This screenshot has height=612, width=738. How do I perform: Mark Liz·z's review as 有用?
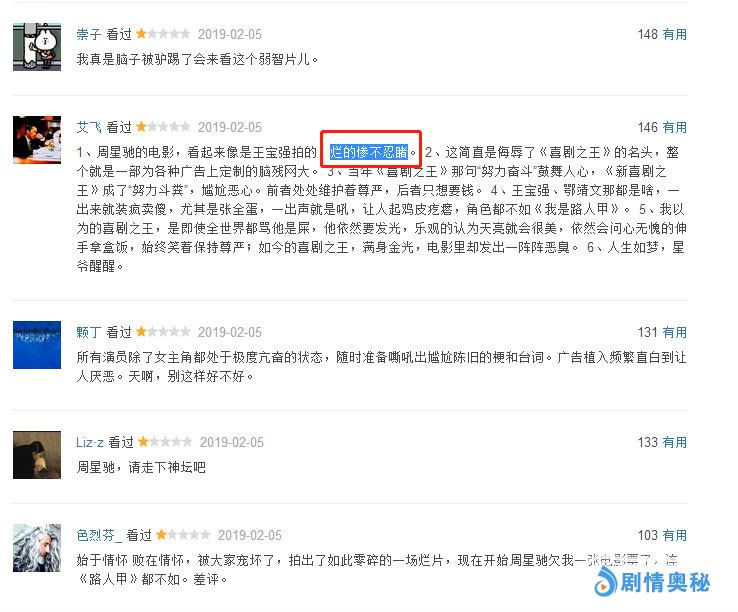tap(674, 443)
